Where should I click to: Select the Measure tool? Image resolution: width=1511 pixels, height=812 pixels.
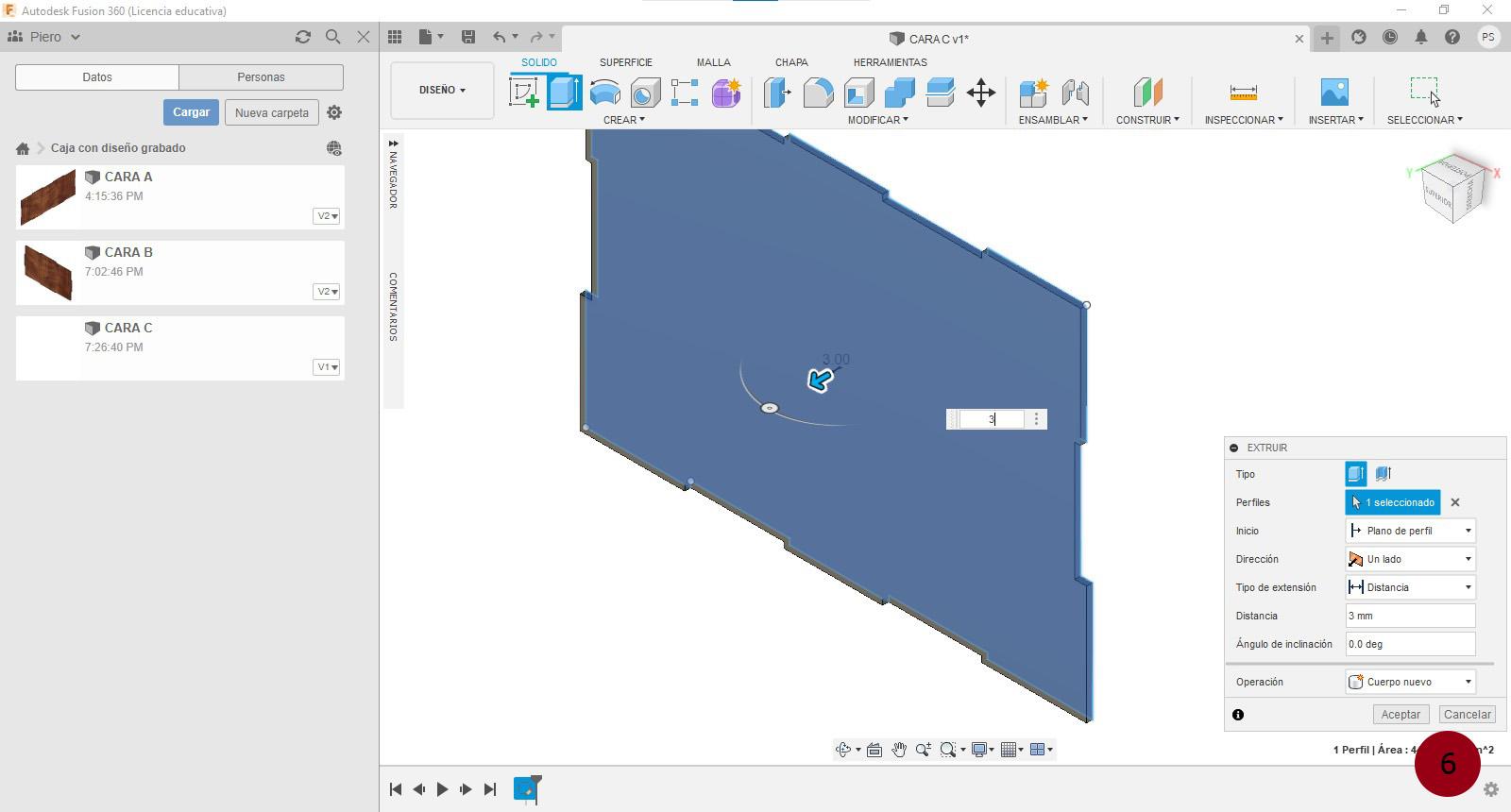[x=1243, y=93]
